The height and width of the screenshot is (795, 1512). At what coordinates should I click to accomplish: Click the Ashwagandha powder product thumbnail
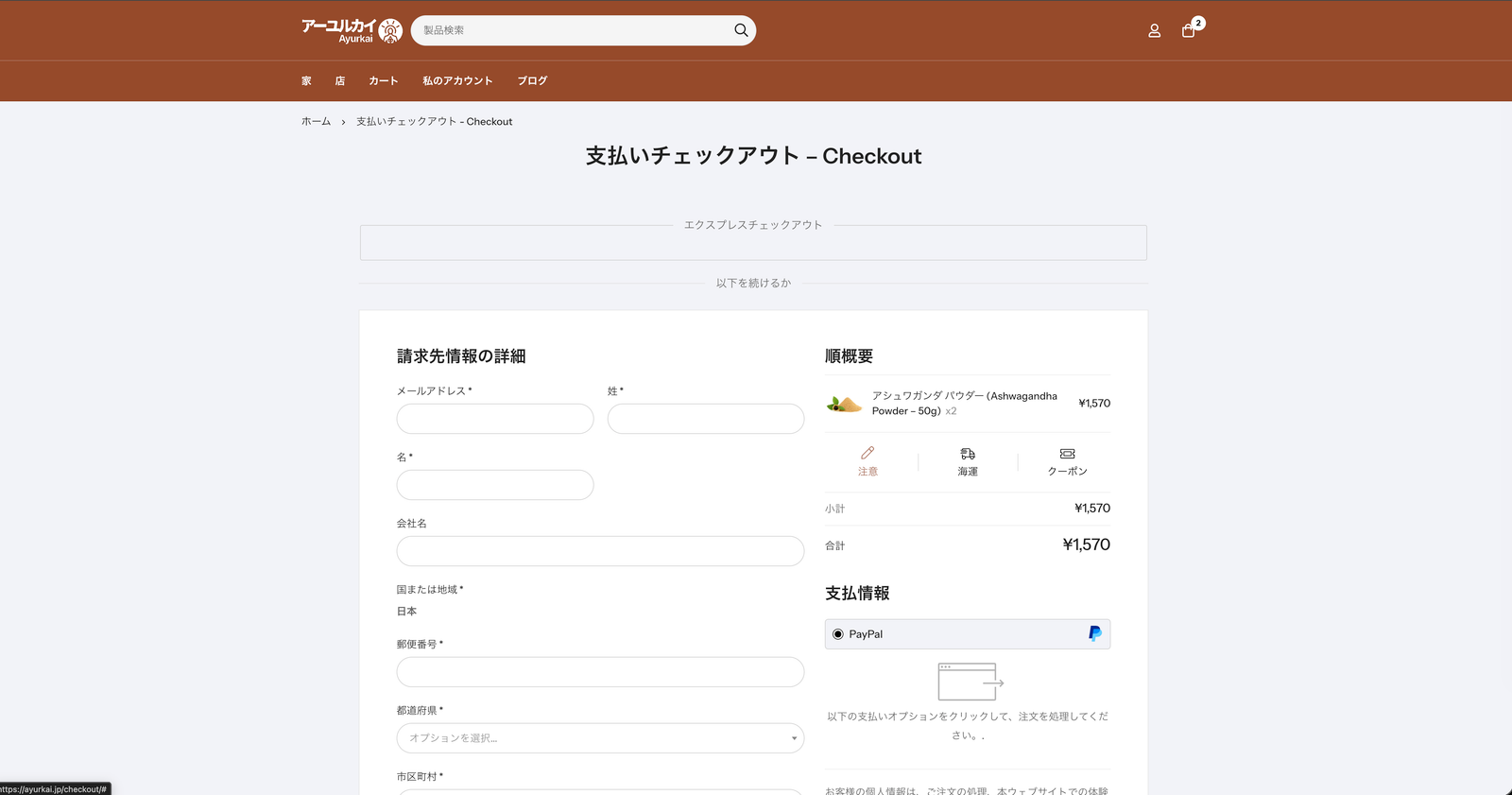pos(844,404)
